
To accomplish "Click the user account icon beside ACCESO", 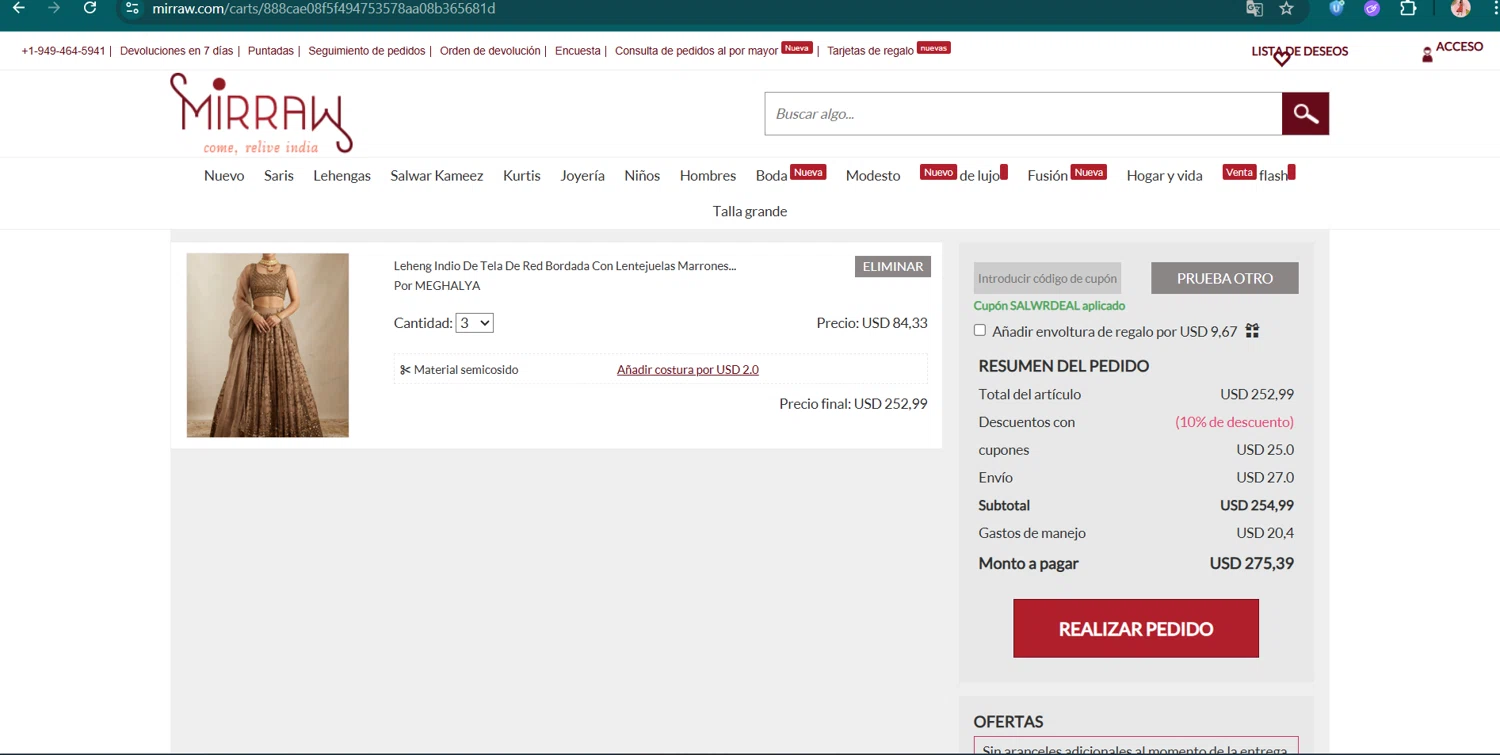I will tap(1427, 54).
